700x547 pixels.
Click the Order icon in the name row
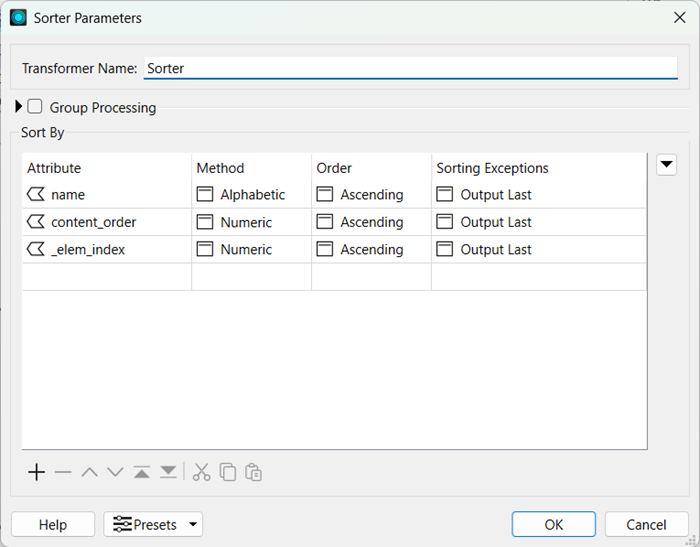(x=325, y=194)
